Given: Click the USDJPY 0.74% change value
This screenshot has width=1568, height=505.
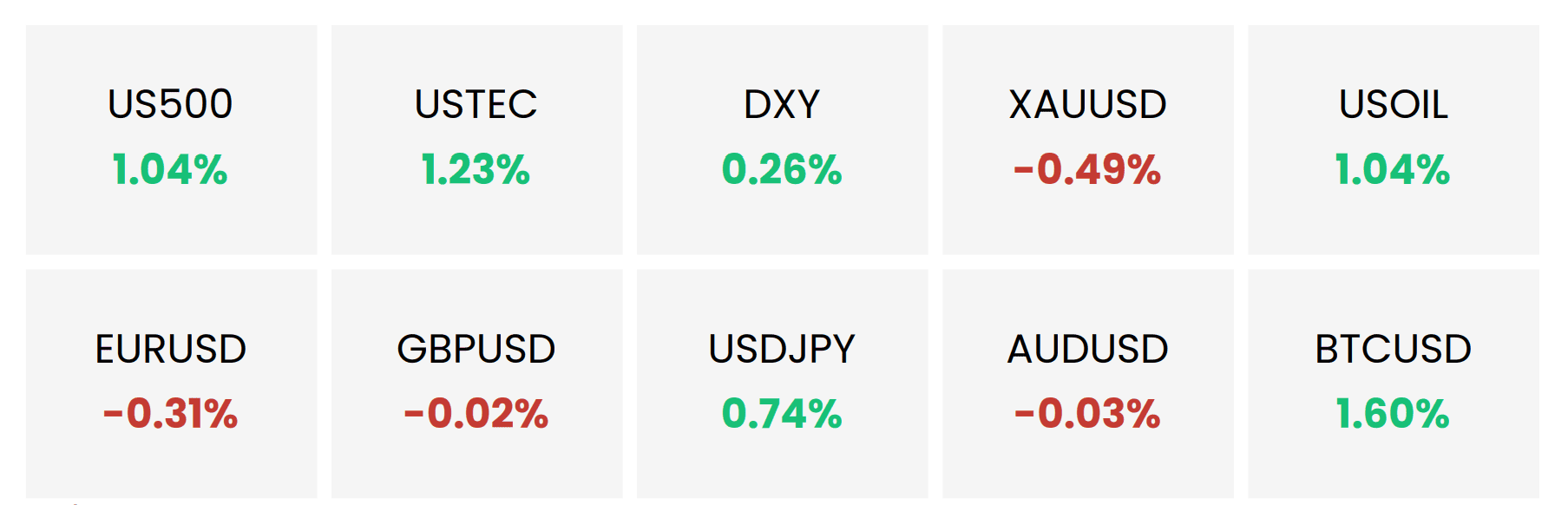Looking at the screenshot, I should [x=782, y=413].
